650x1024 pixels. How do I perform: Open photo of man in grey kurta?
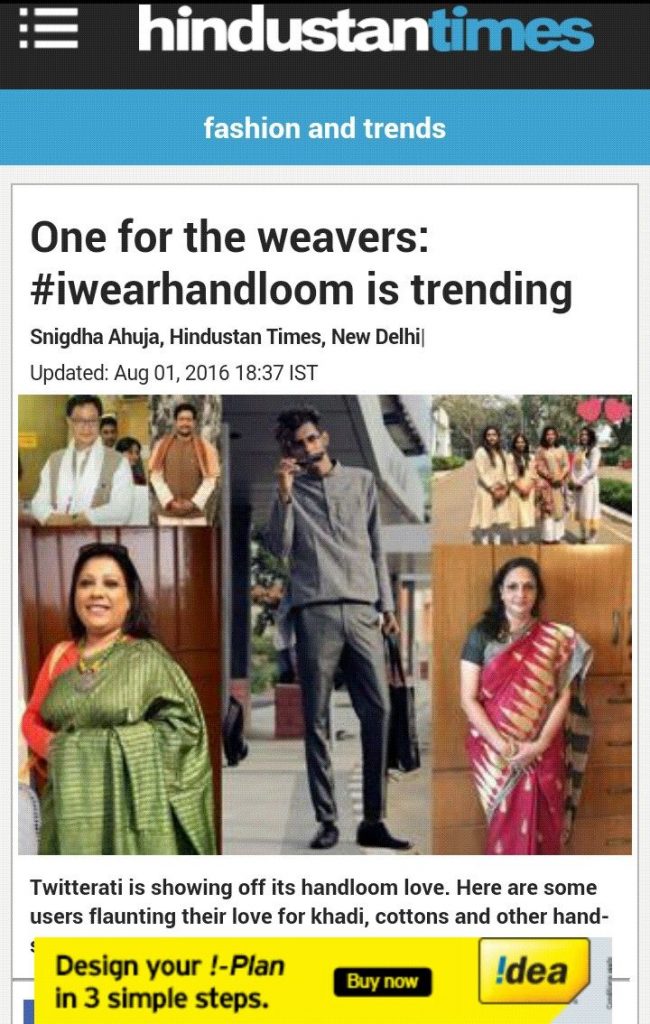click(327, 624)
